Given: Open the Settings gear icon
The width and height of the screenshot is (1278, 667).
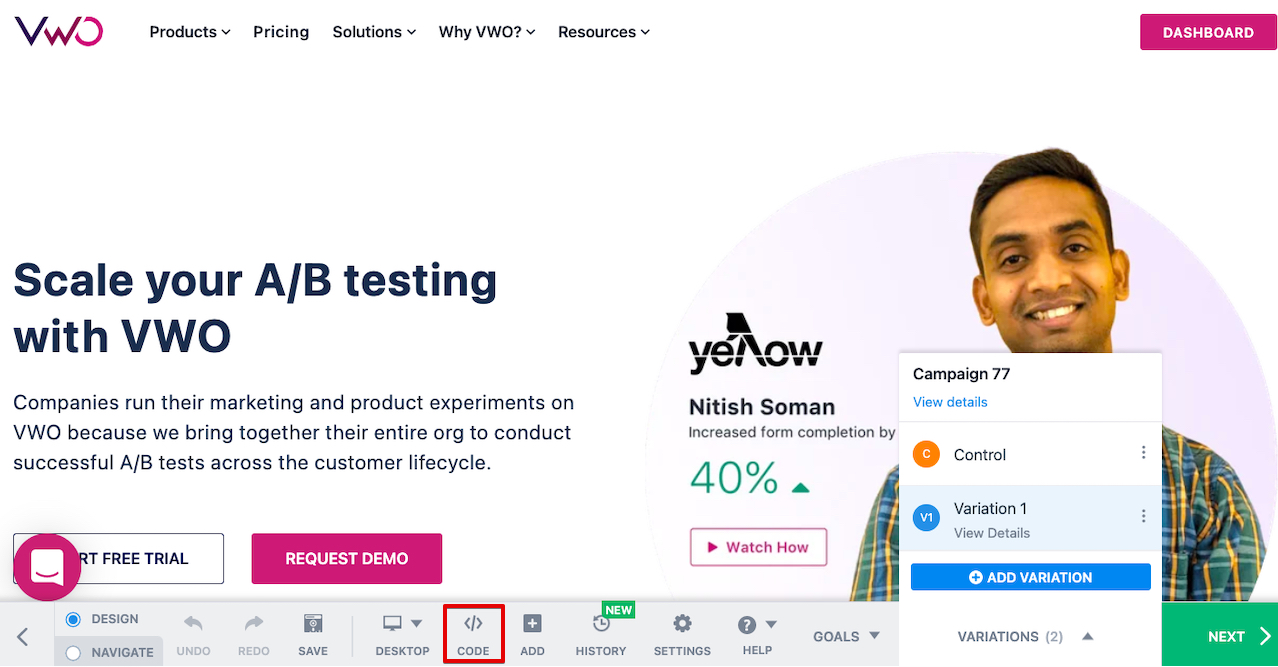Looking at the screenshot, I should tap(682, 624).
